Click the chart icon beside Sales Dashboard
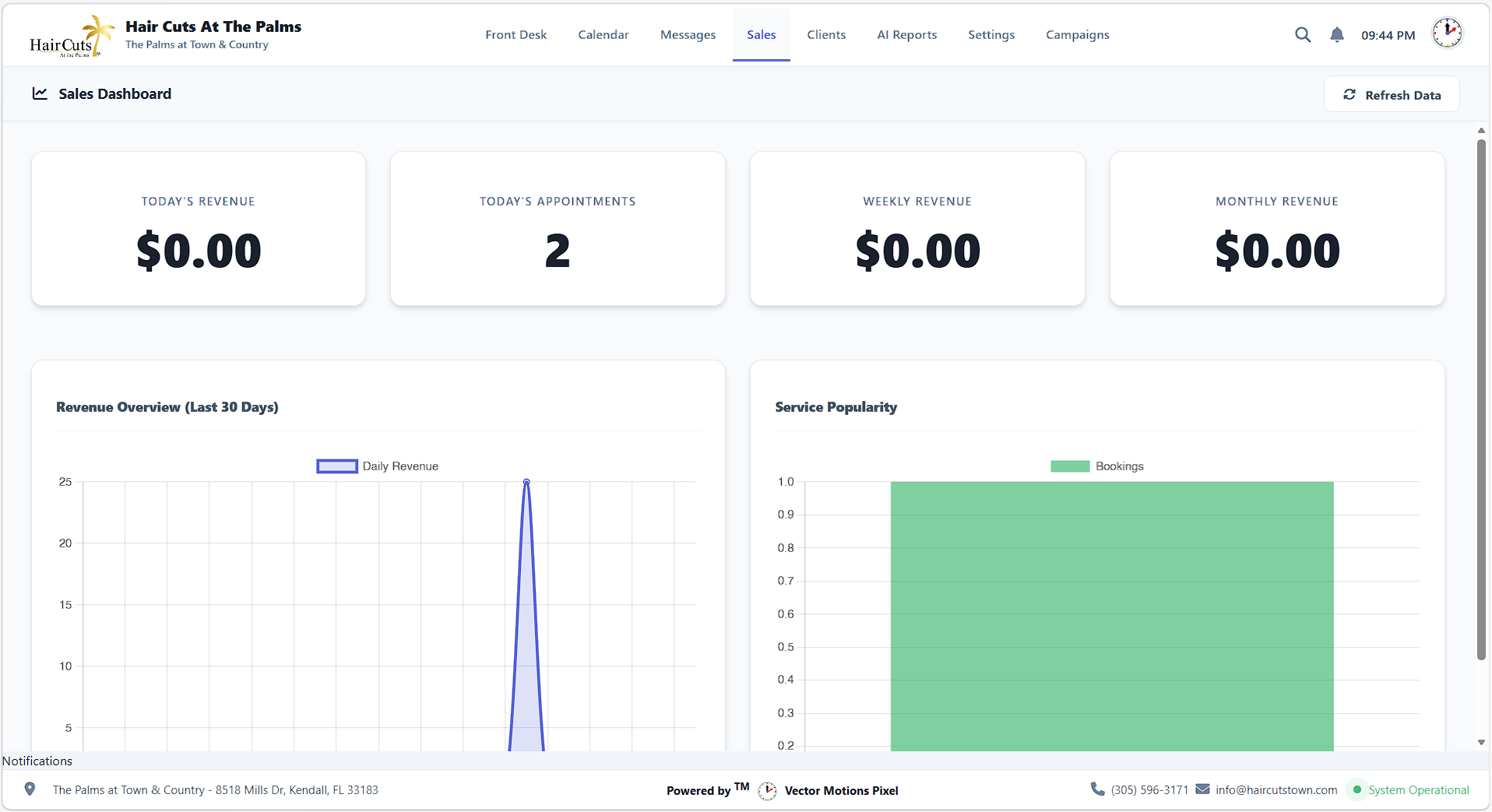 coord(40,93)
